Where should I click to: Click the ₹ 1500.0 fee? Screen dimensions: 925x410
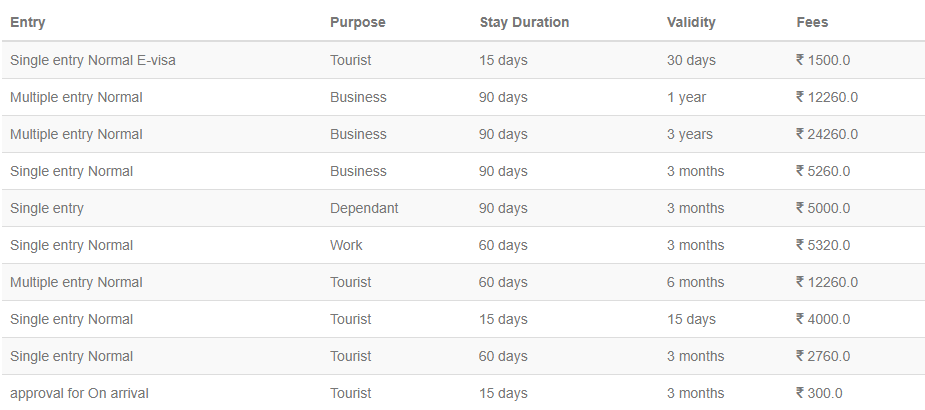822,60
